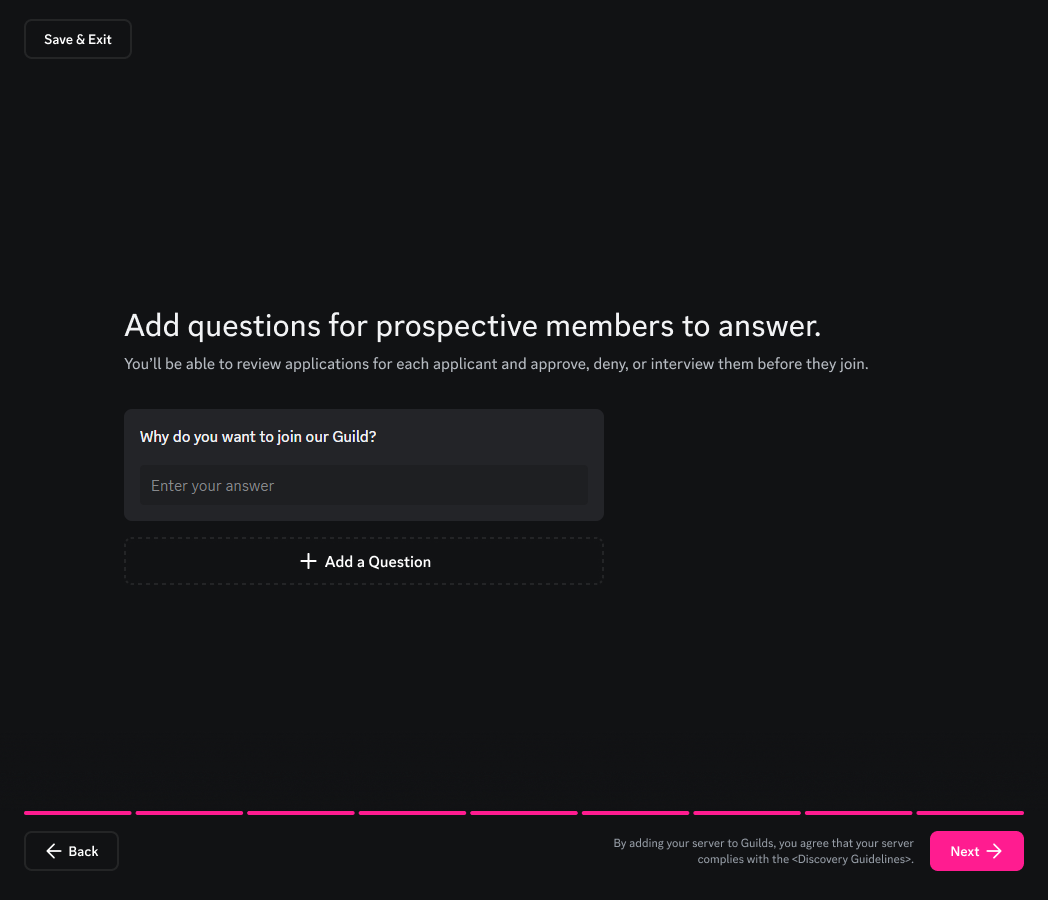Jump to the third progress step segment
The height and width of the screenshot is (900, 1048).
[301, 813]
